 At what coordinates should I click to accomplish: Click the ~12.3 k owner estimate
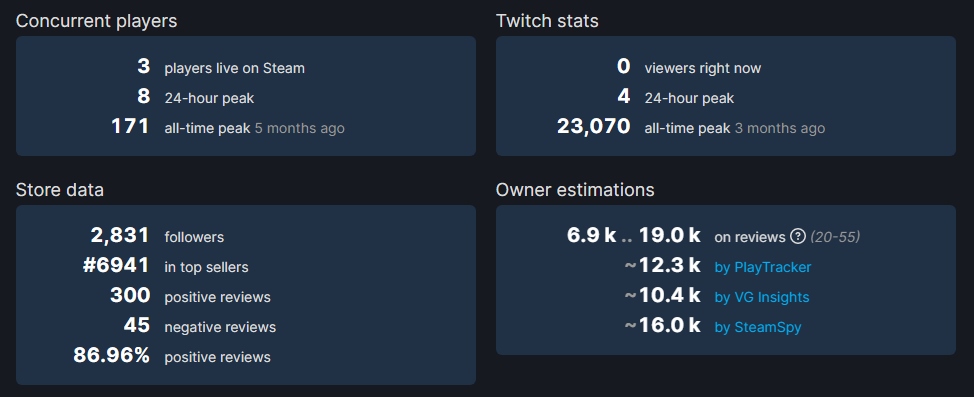662,265
